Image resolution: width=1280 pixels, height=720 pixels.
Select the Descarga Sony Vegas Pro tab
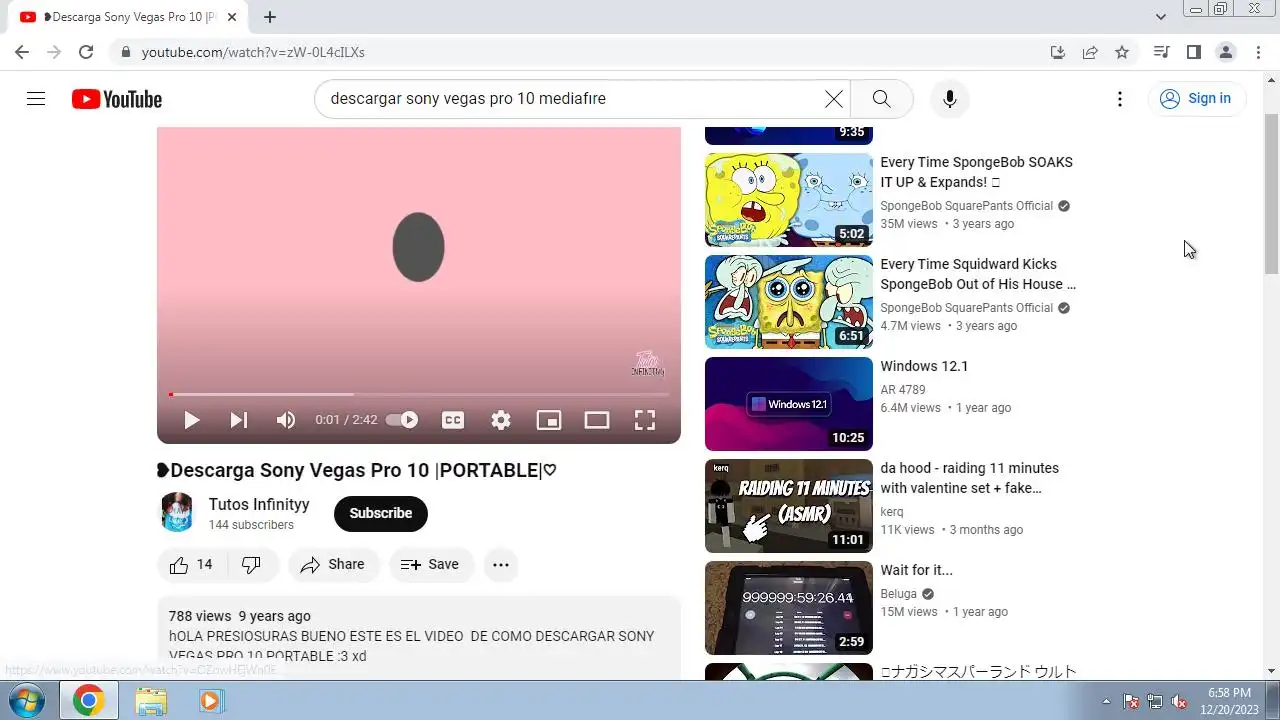coord(128,17)
